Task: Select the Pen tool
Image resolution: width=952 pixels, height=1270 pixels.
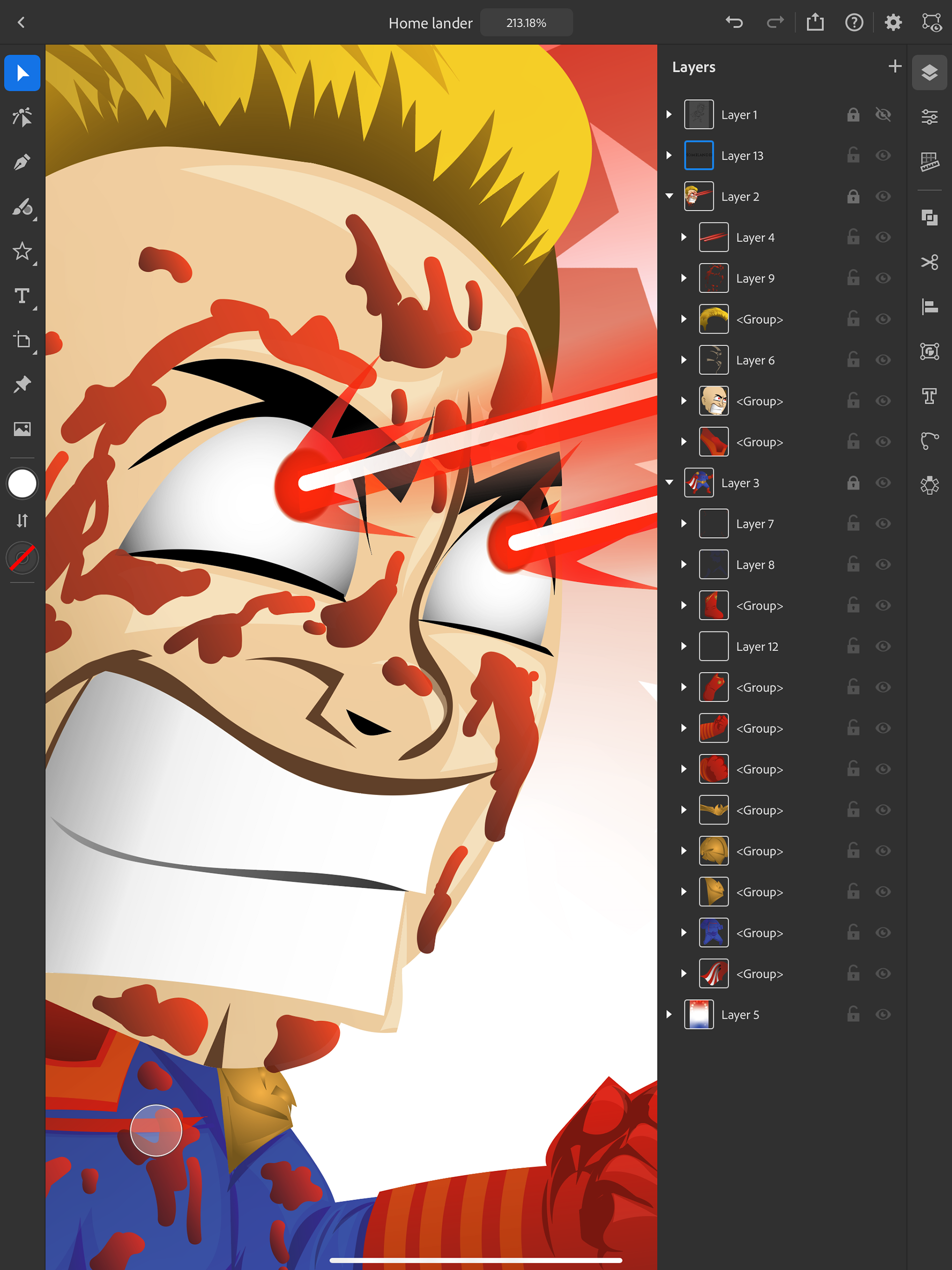Action: click(x=22, y=162)
